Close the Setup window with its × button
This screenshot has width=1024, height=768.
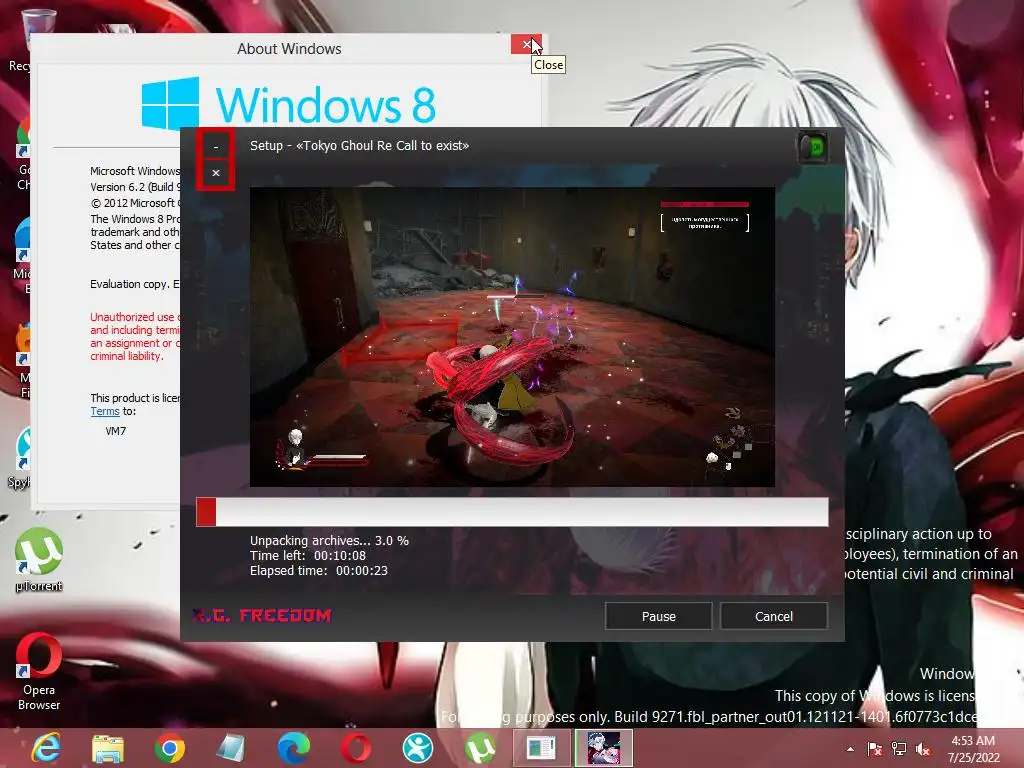(x=216, y=173)
